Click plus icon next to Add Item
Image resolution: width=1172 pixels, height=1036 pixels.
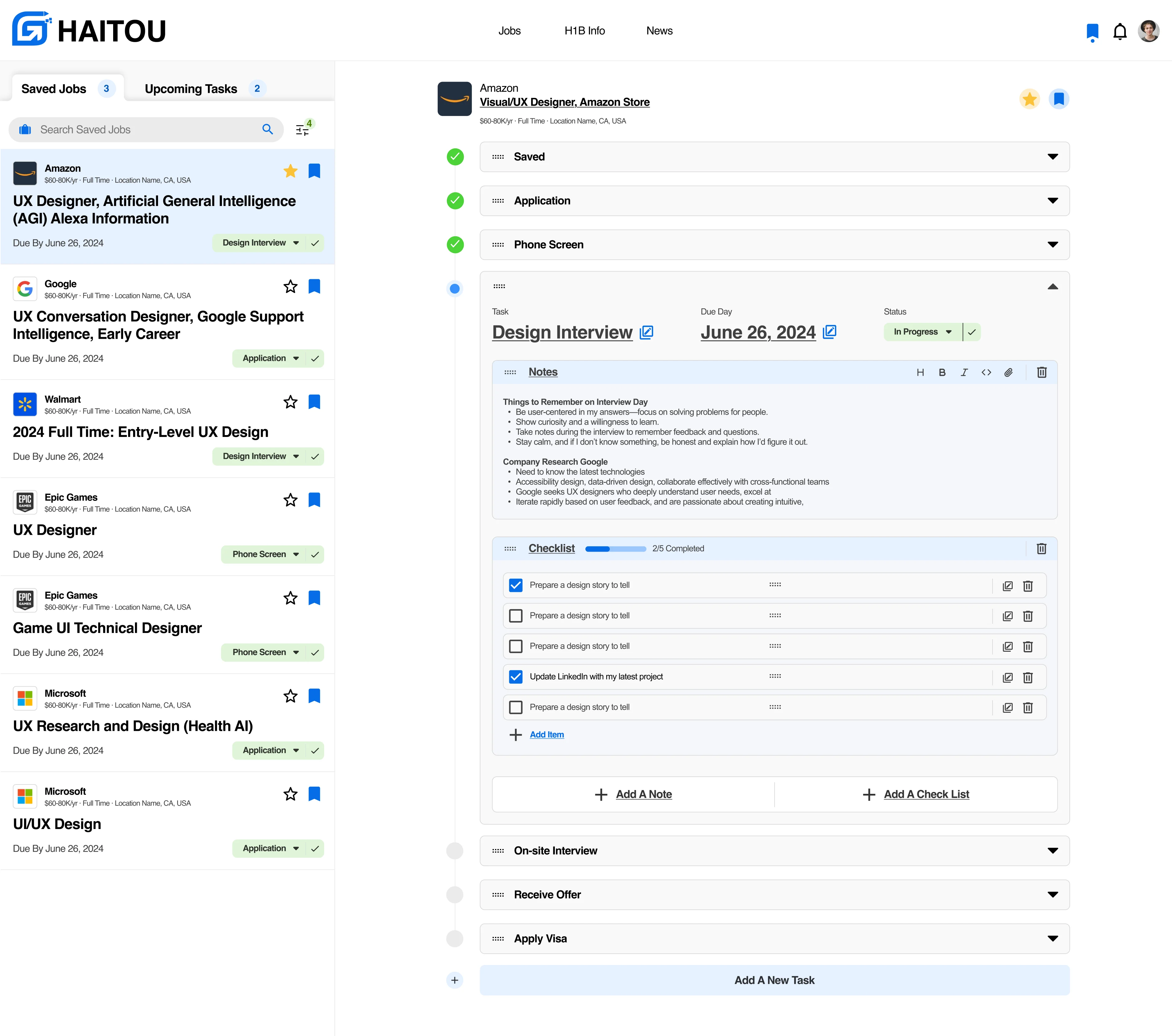pos(516,735)
